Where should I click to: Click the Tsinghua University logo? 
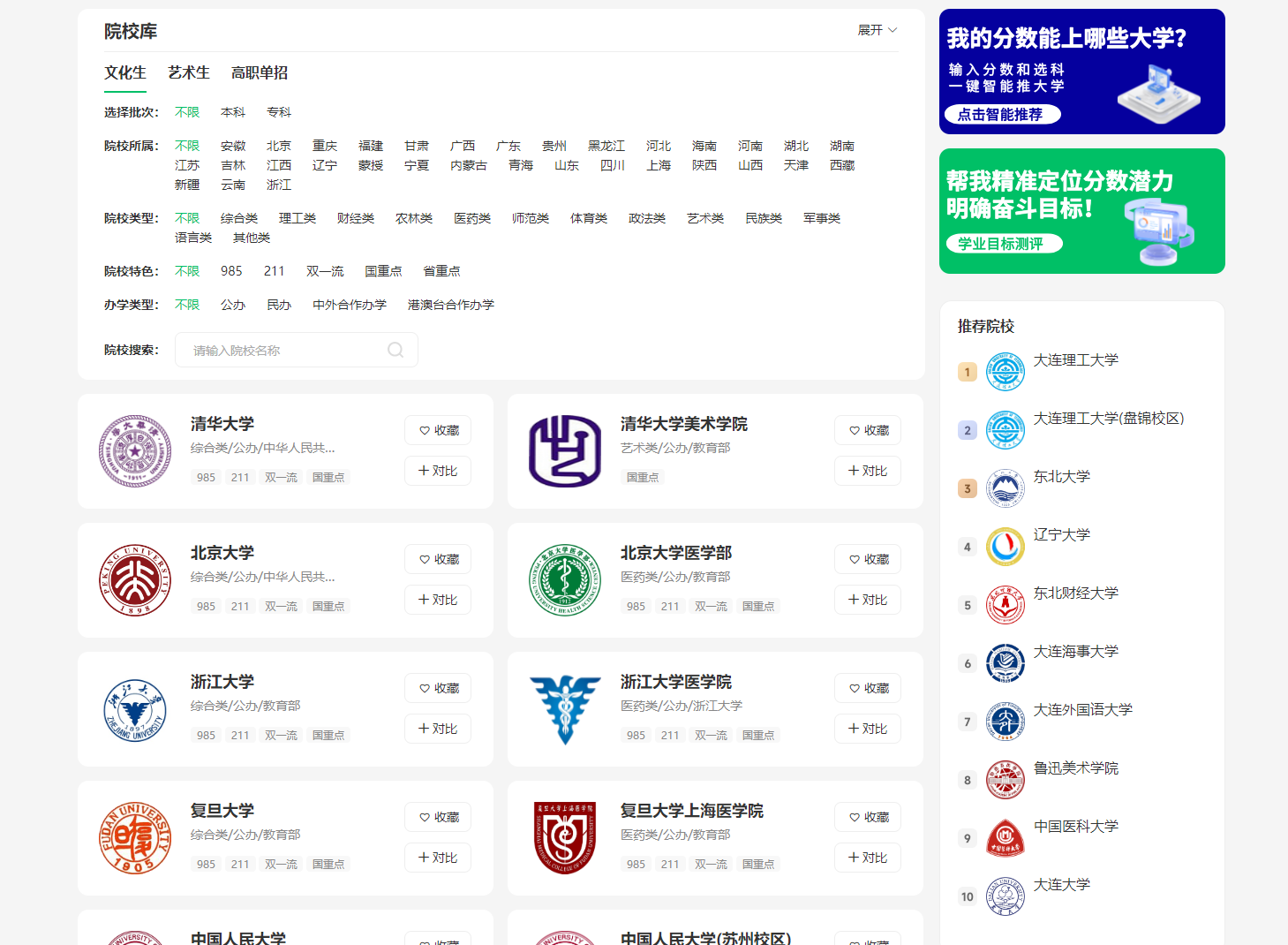pyautogui.click(x=135, y=451)
